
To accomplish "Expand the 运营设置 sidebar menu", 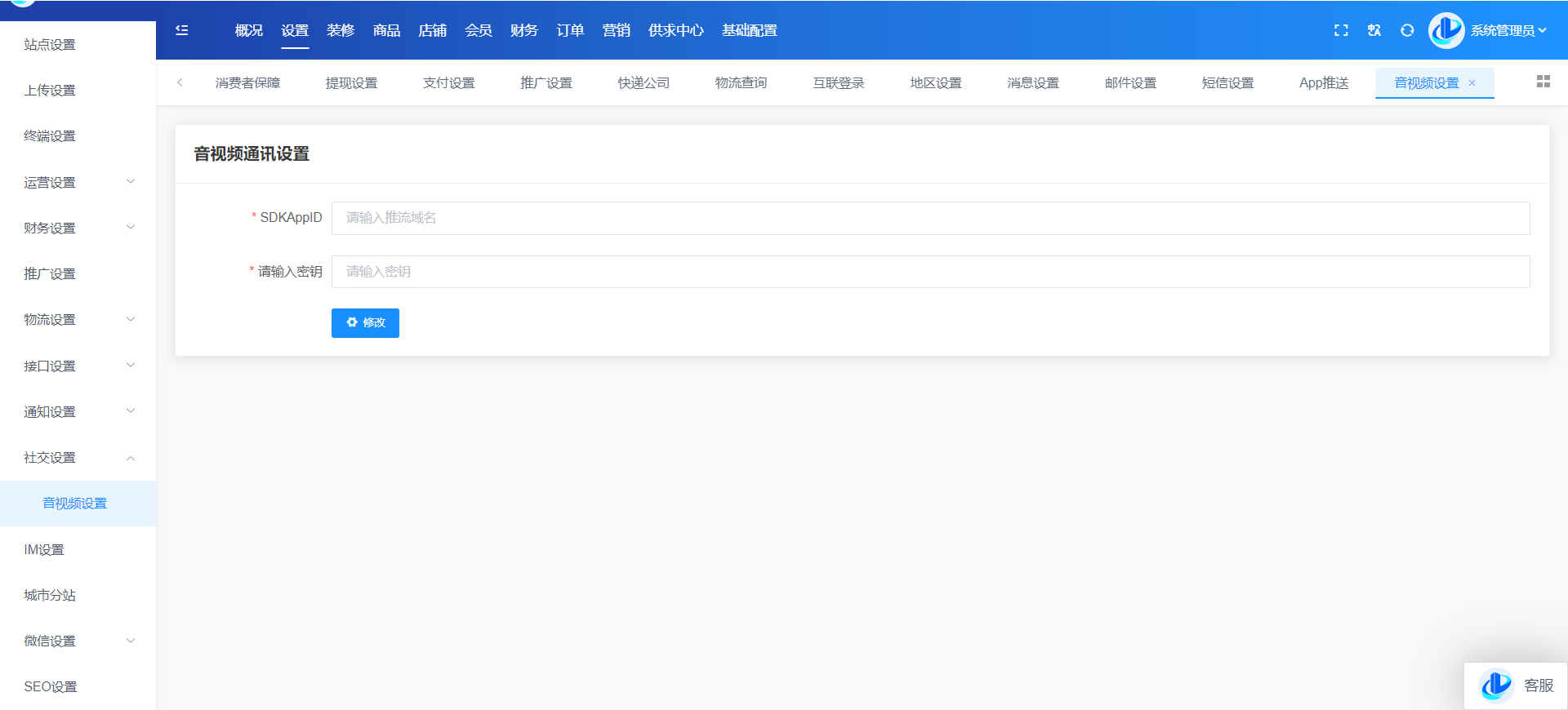I will (x=78, y=182).
